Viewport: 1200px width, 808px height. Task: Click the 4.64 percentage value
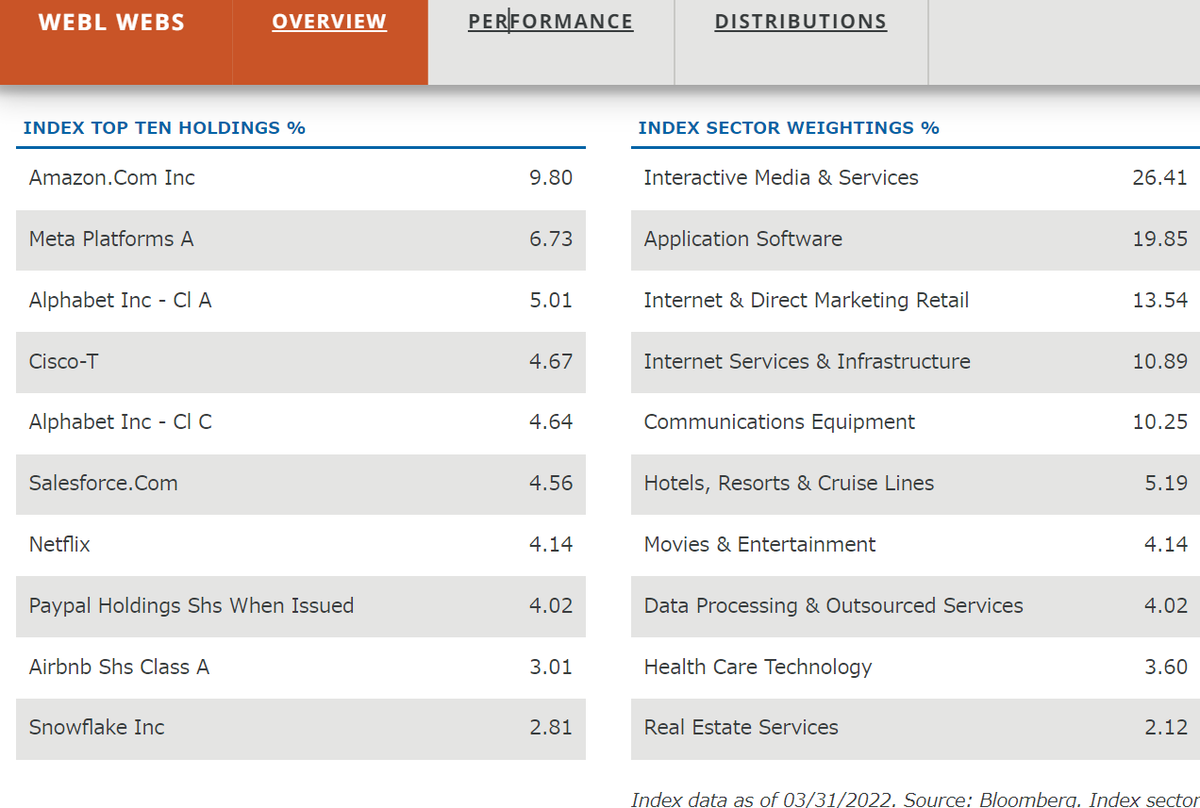(x=550, y=422)
